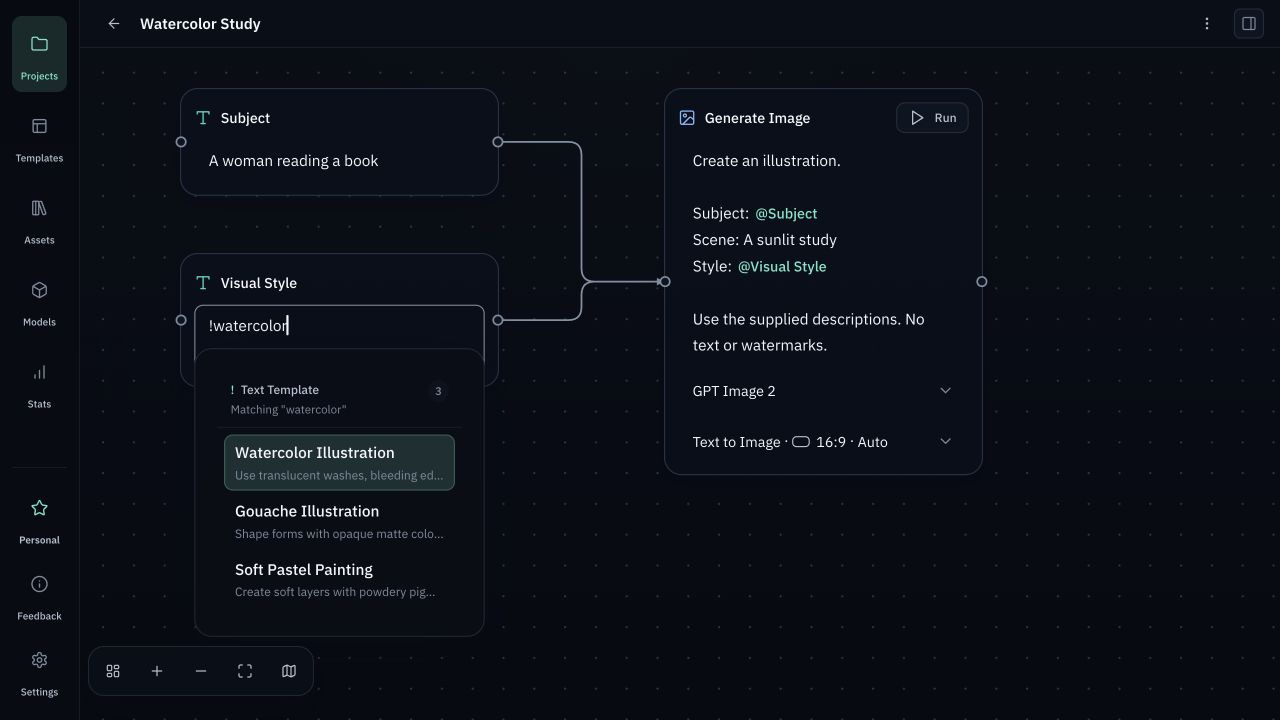Open the node grid layout tool
This screenshot has width=1280, height=720.
[x=113, y=671]
